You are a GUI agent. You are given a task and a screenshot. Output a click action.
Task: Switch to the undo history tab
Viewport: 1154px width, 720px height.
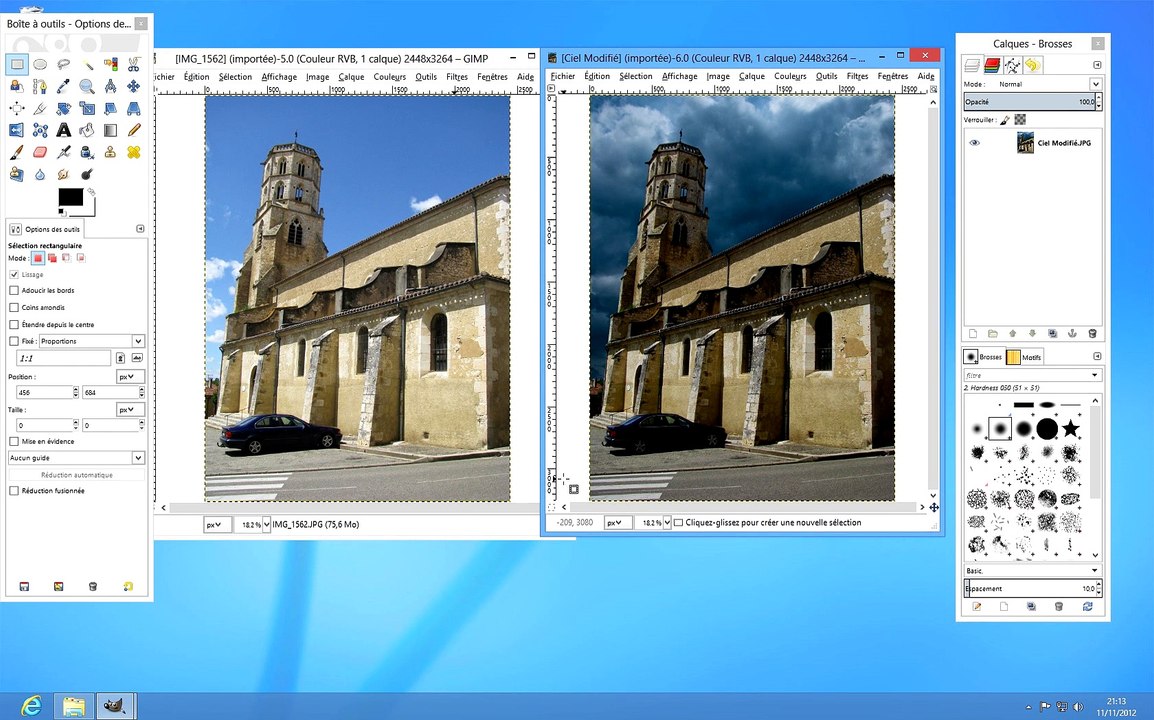coord(1033,65)
